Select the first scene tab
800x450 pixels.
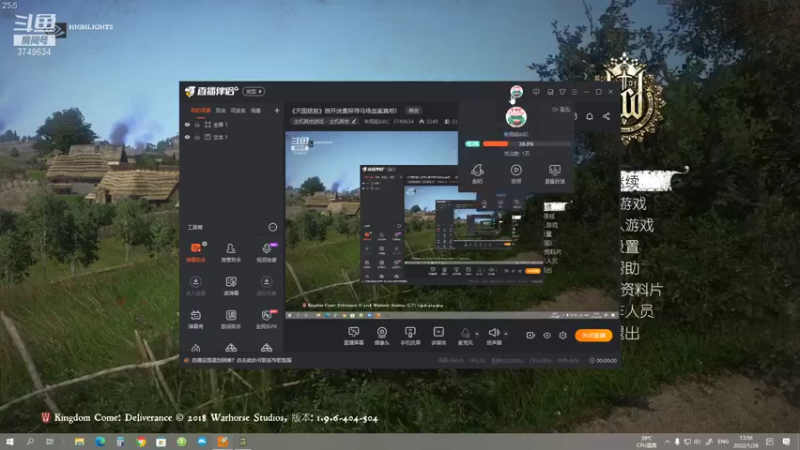pyautogui.click(x=201, y=110)
